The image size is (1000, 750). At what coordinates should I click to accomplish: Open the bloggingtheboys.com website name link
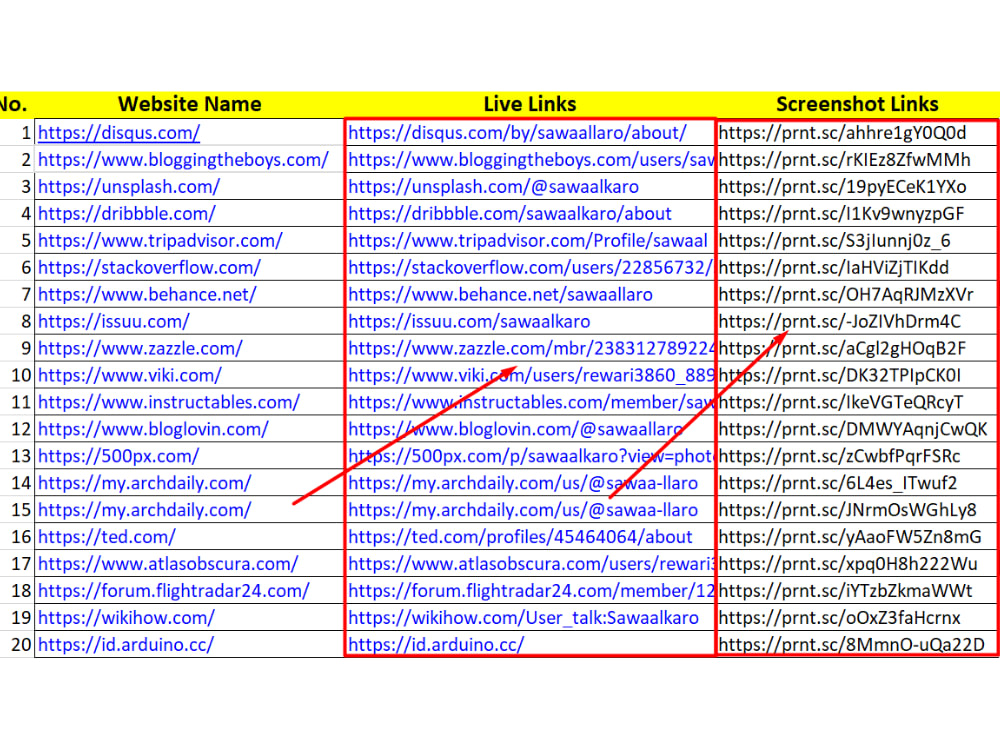pyautogui.click(x=183, y=159)
